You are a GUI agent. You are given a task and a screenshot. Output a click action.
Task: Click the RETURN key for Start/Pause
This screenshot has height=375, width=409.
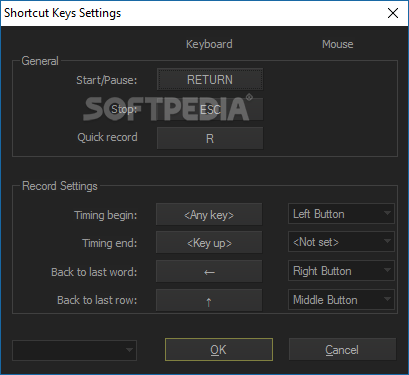click(x=210, y=79)
